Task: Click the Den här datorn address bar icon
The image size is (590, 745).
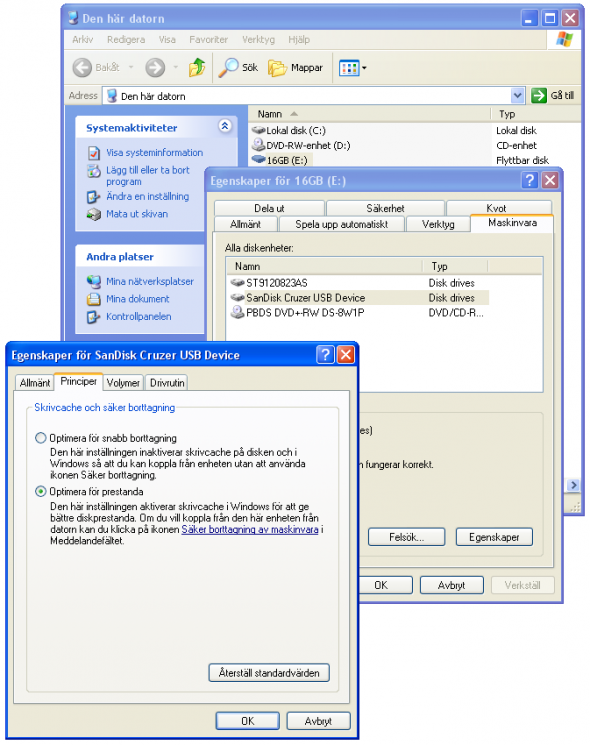Action: (x=112, y=96)
